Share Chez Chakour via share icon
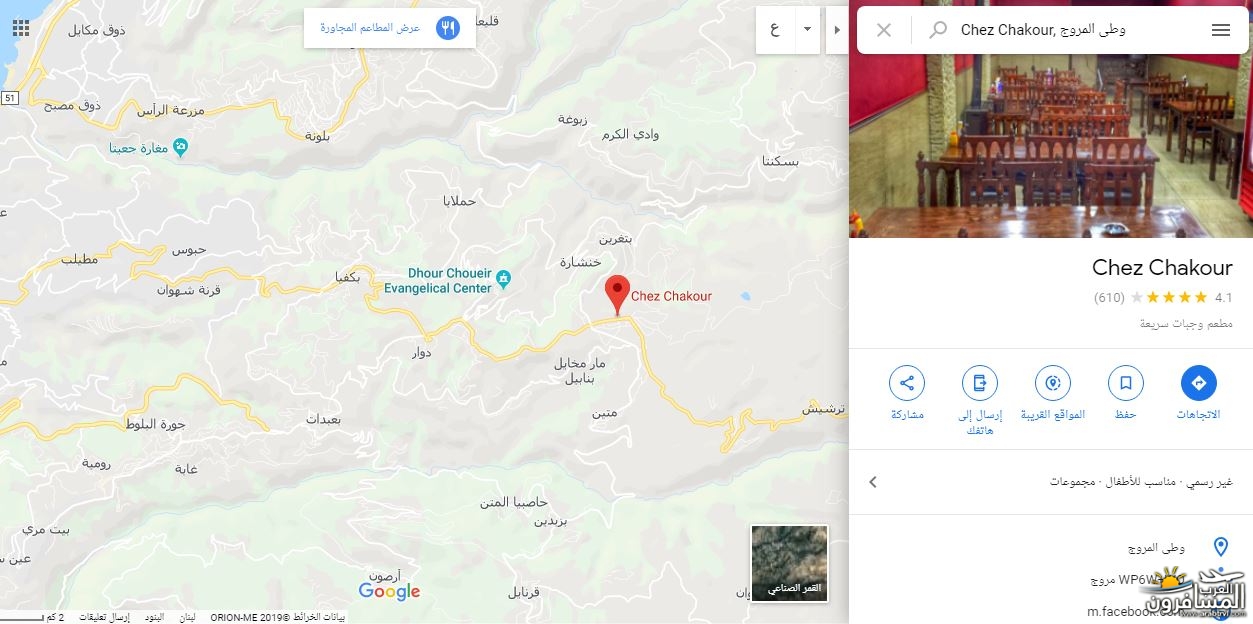1253x624 pixels. [x=906, y=383]
